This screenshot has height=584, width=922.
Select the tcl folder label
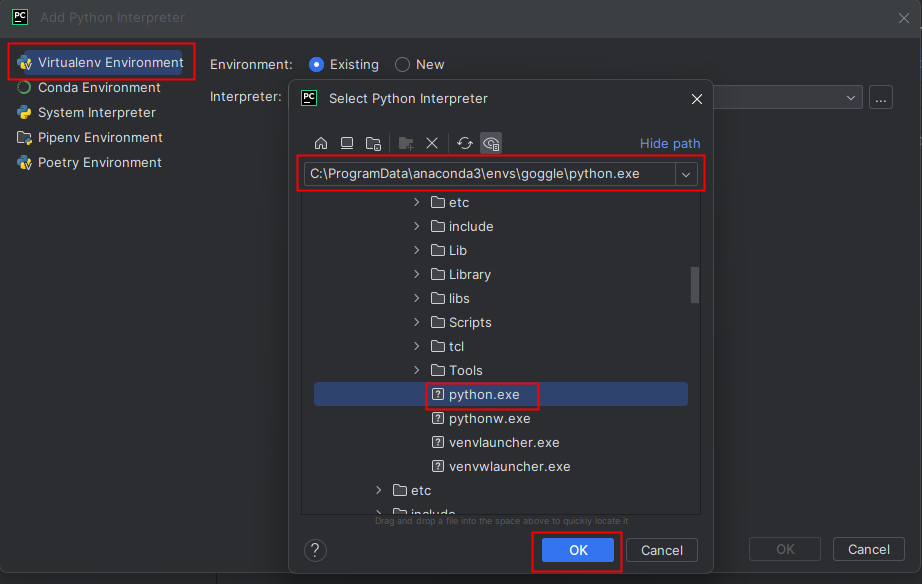pos(456,346)
